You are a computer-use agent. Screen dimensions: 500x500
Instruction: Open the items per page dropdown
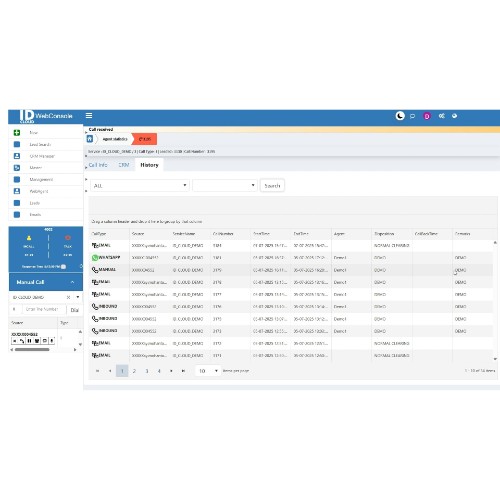tap(208, 371)
